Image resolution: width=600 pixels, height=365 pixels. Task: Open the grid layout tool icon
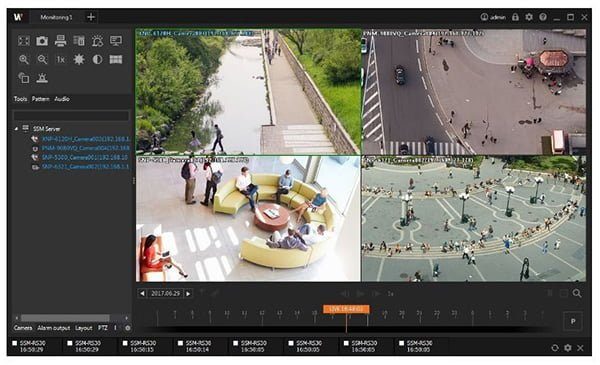116,59
